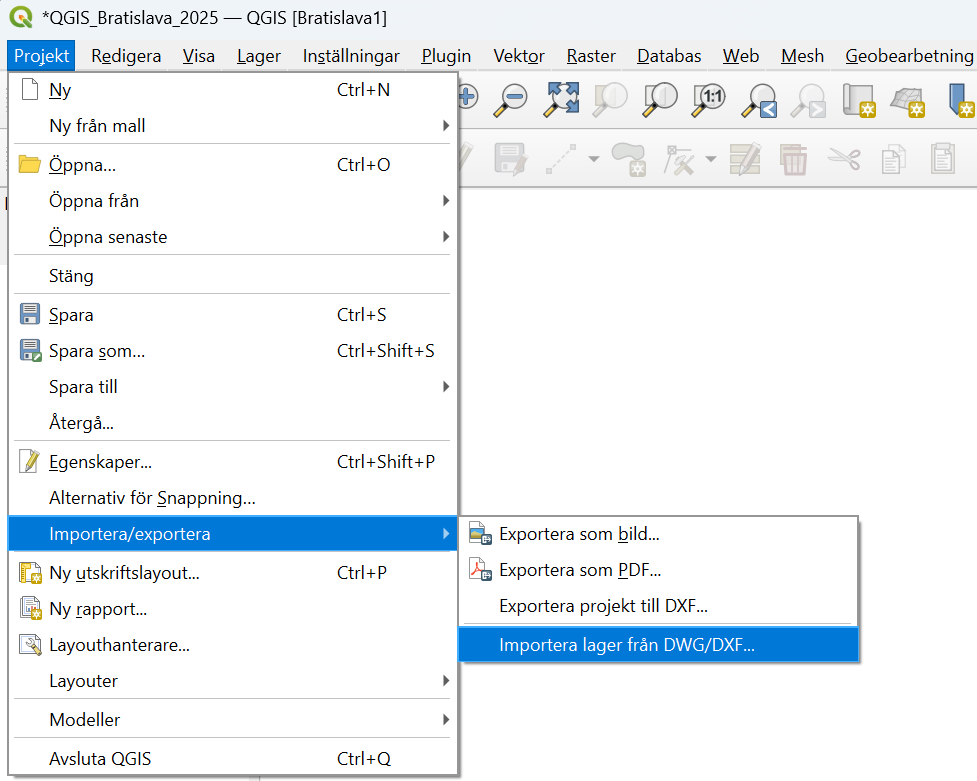Expand Ny från mall submenu
The height and width of the screenshot is (781, 977).
tap(446, 125)
